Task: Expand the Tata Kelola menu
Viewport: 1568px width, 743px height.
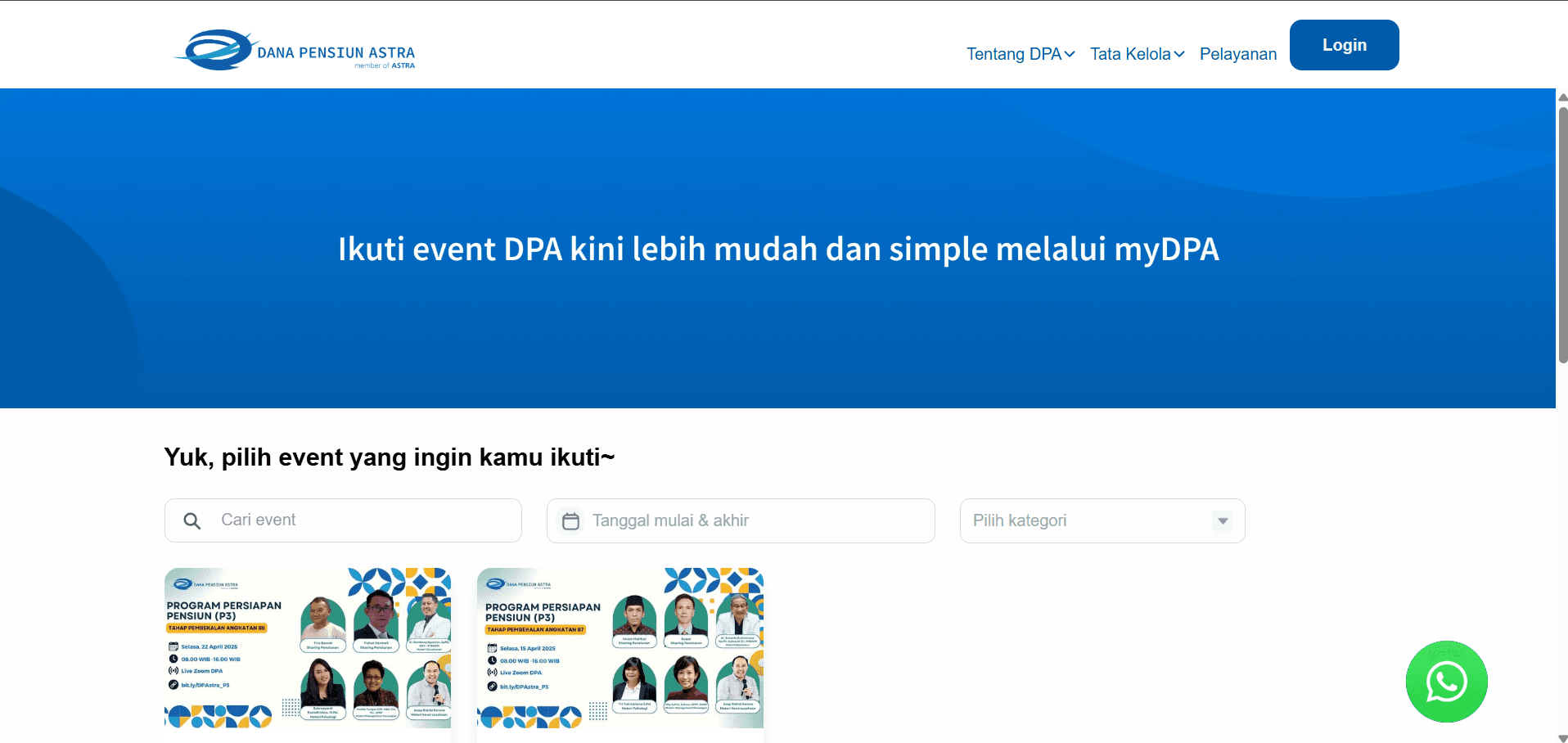Action: (x=1130, y=54)
